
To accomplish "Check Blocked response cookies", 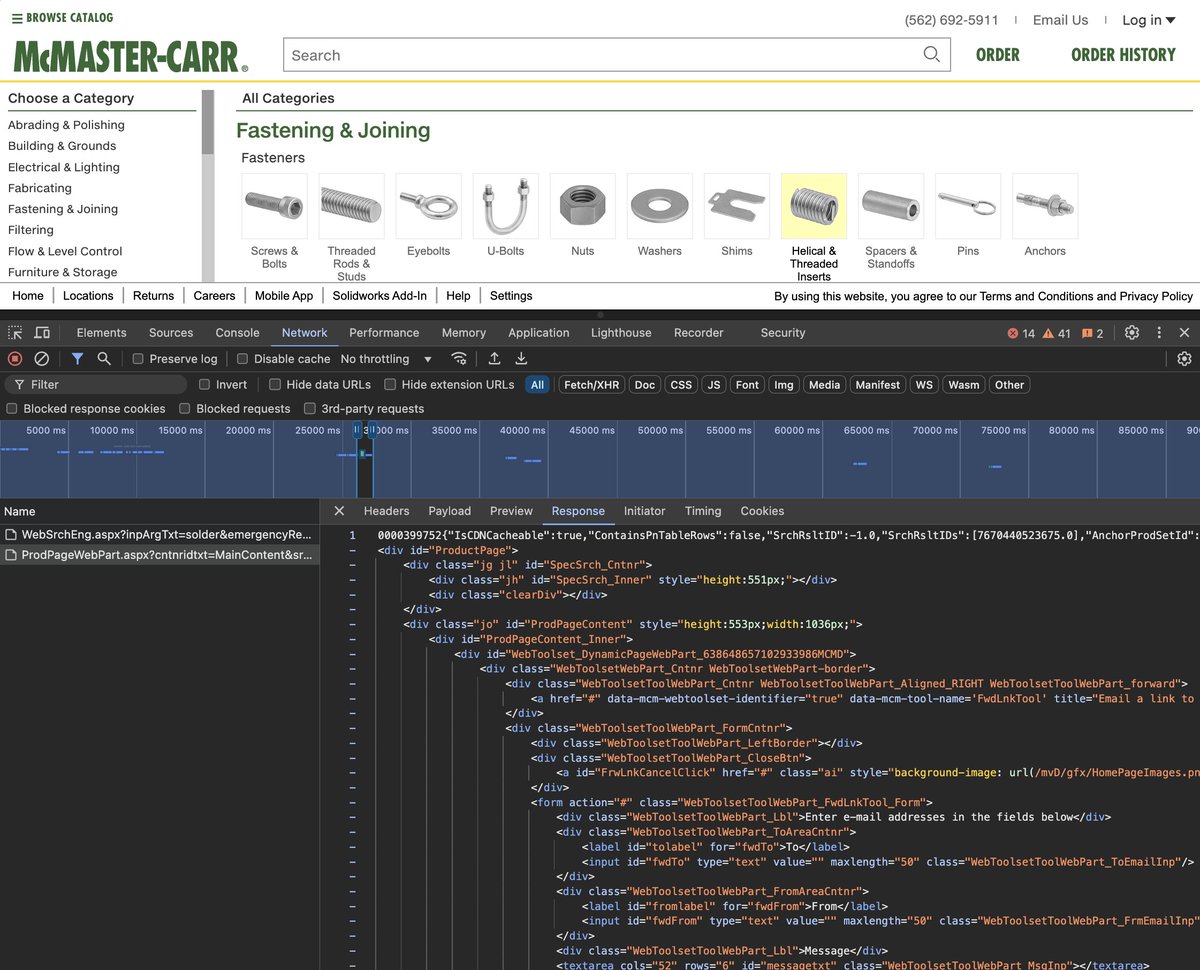I will (12, 409).
